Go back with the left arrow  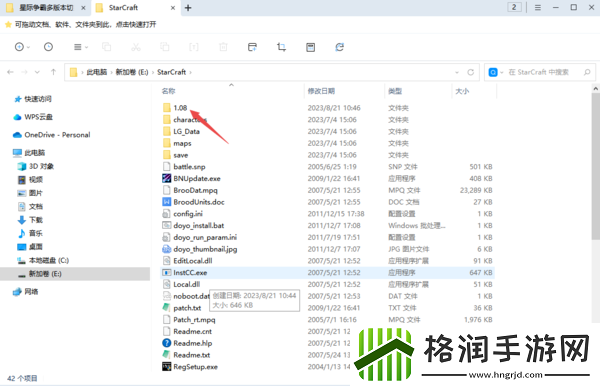(10, 72)
